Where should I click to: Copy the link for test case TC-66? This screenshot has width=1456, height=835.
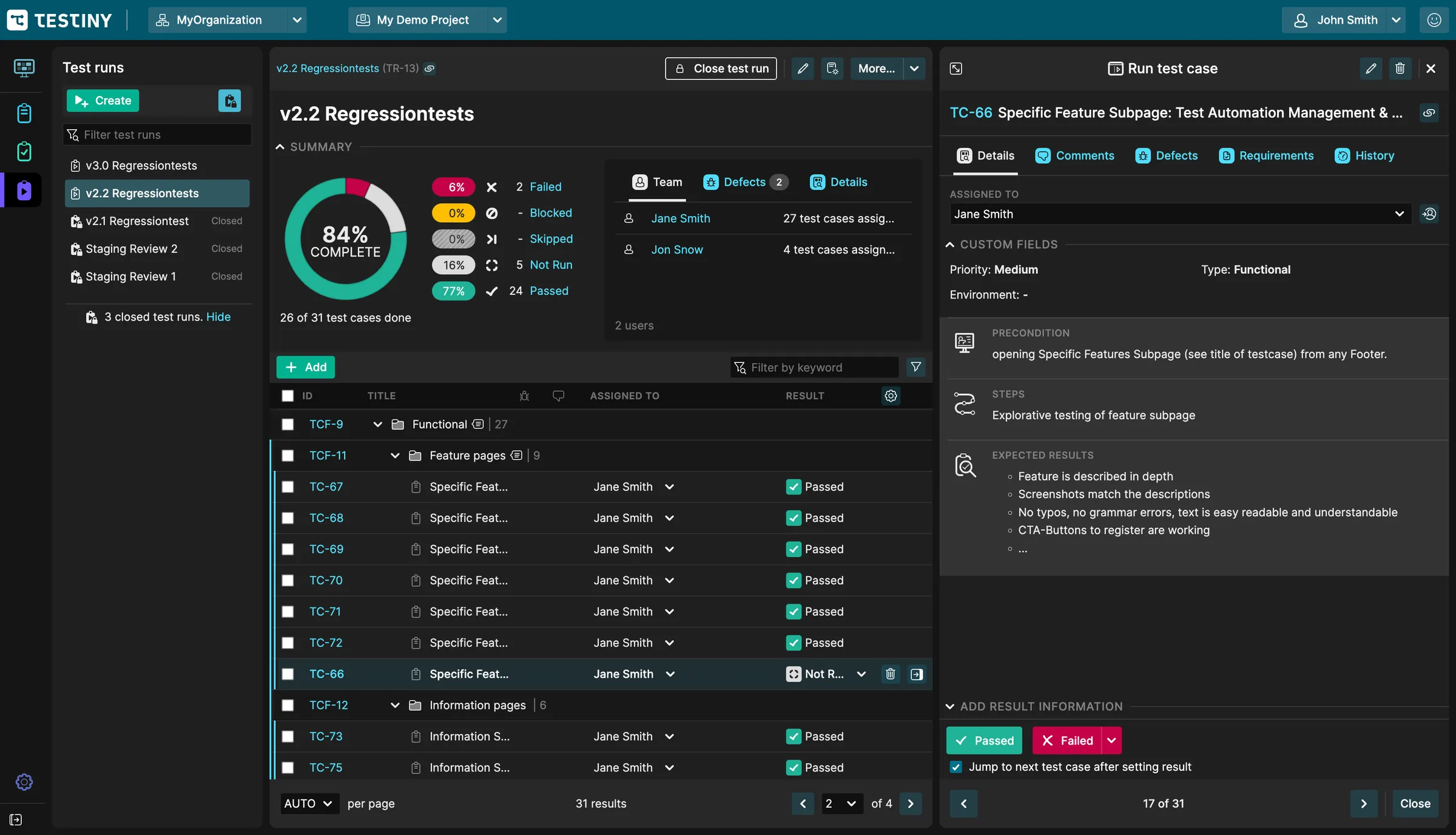tap(1429, 113)
